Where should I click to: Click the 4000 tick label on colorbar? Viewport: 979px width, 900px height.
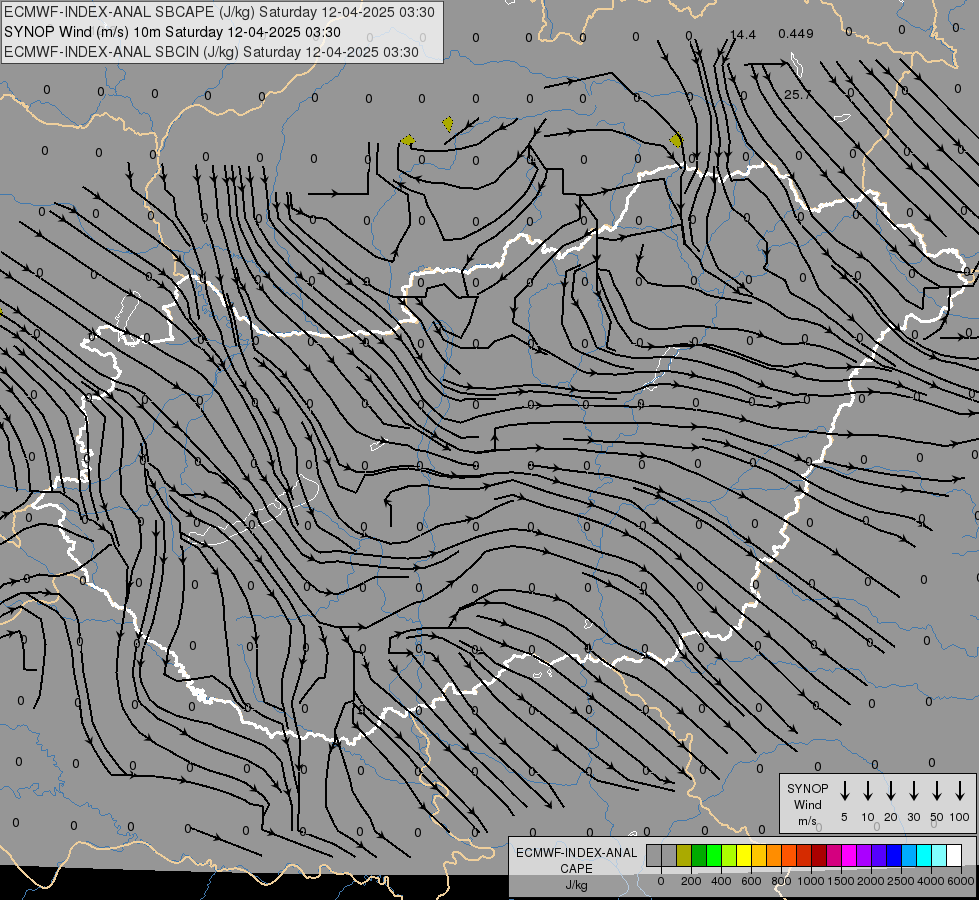point(931,881)
